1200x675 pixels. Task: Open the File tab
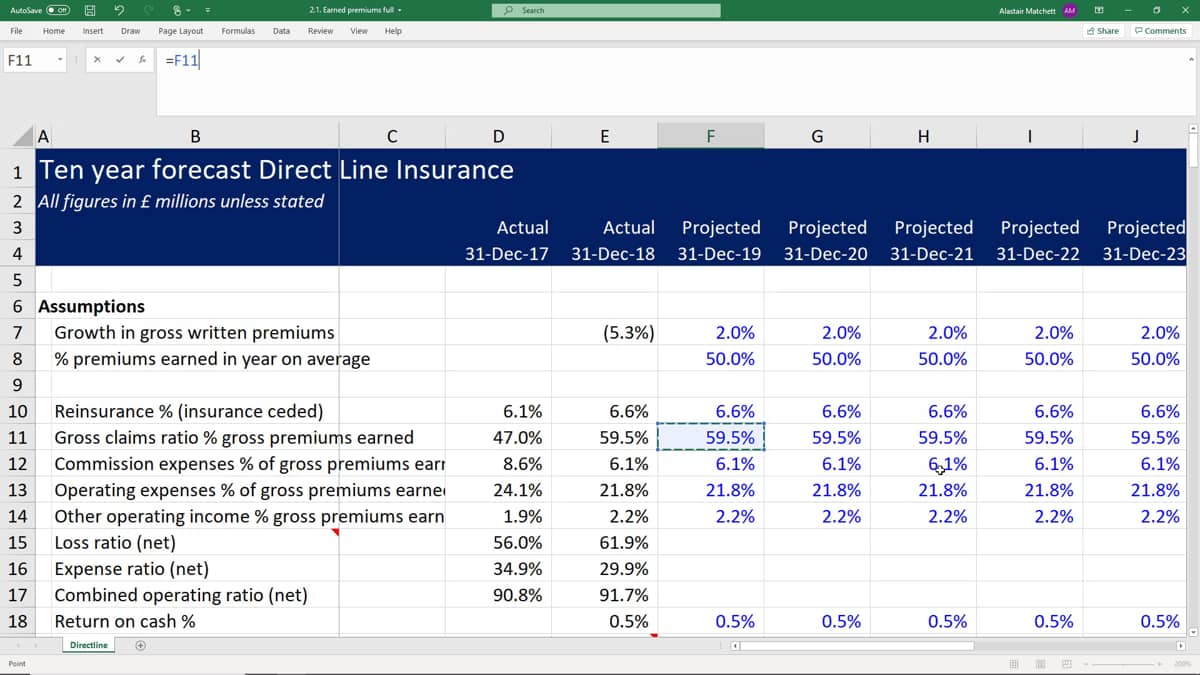pos(17,31)
